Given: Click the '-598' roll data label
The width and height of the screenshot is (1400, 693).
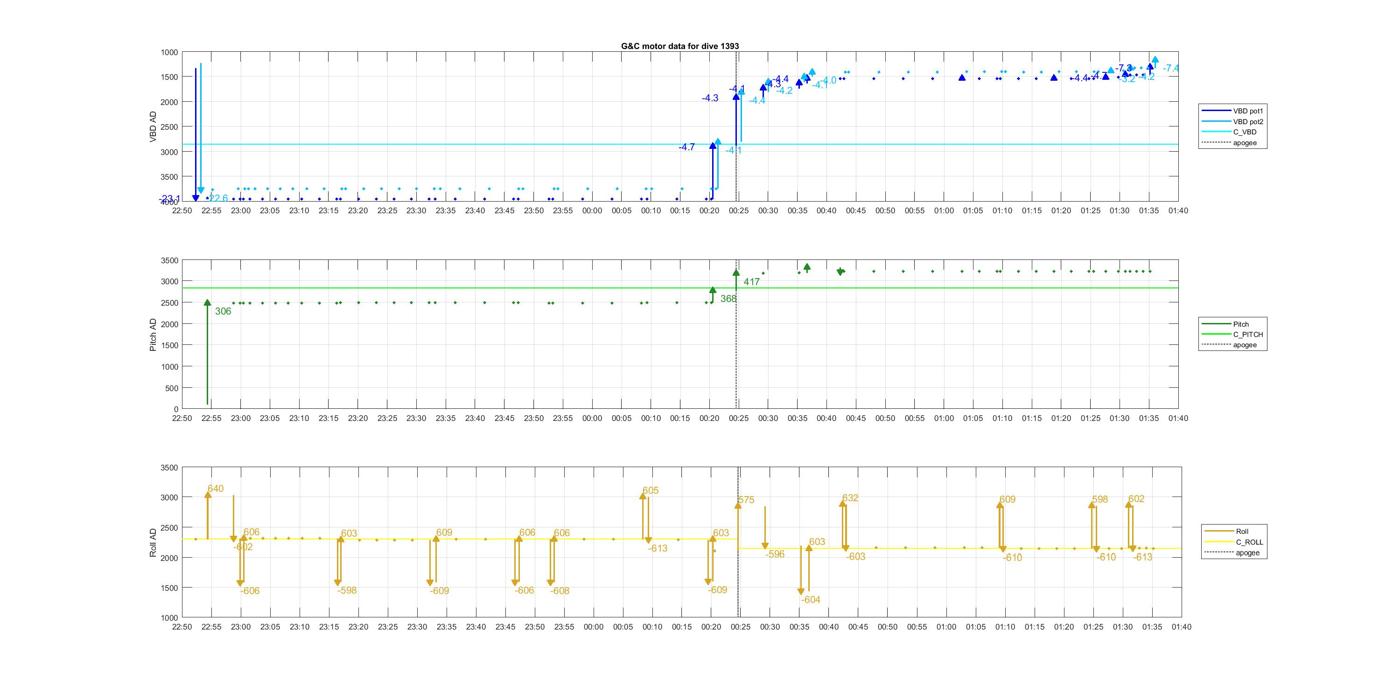Looking at the screenshot, I should click(x=347, y=591).
